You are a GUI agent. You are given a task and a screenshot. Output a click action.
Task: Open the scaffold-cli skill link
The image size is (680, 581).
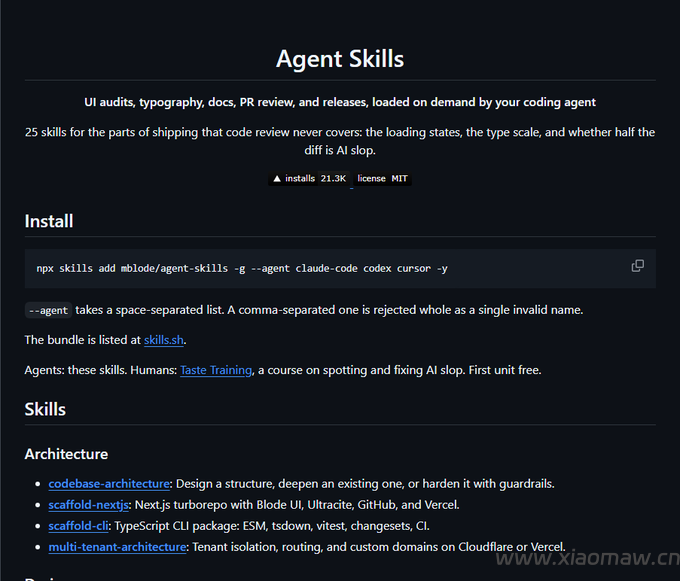click(x=78, y=526)
